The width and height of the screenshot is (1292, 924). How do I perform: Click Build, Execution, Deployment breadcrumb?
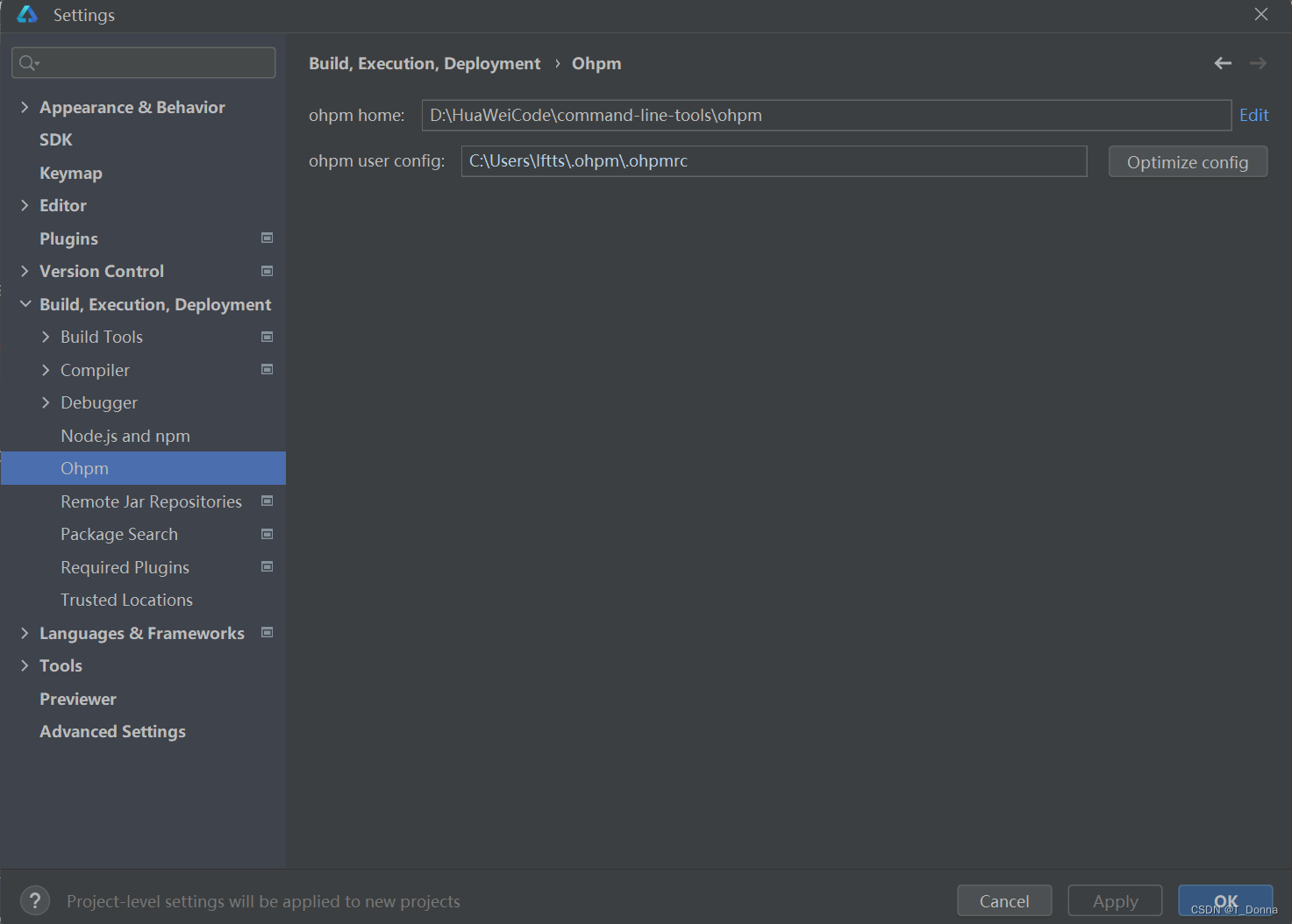[x=425, y=63]
